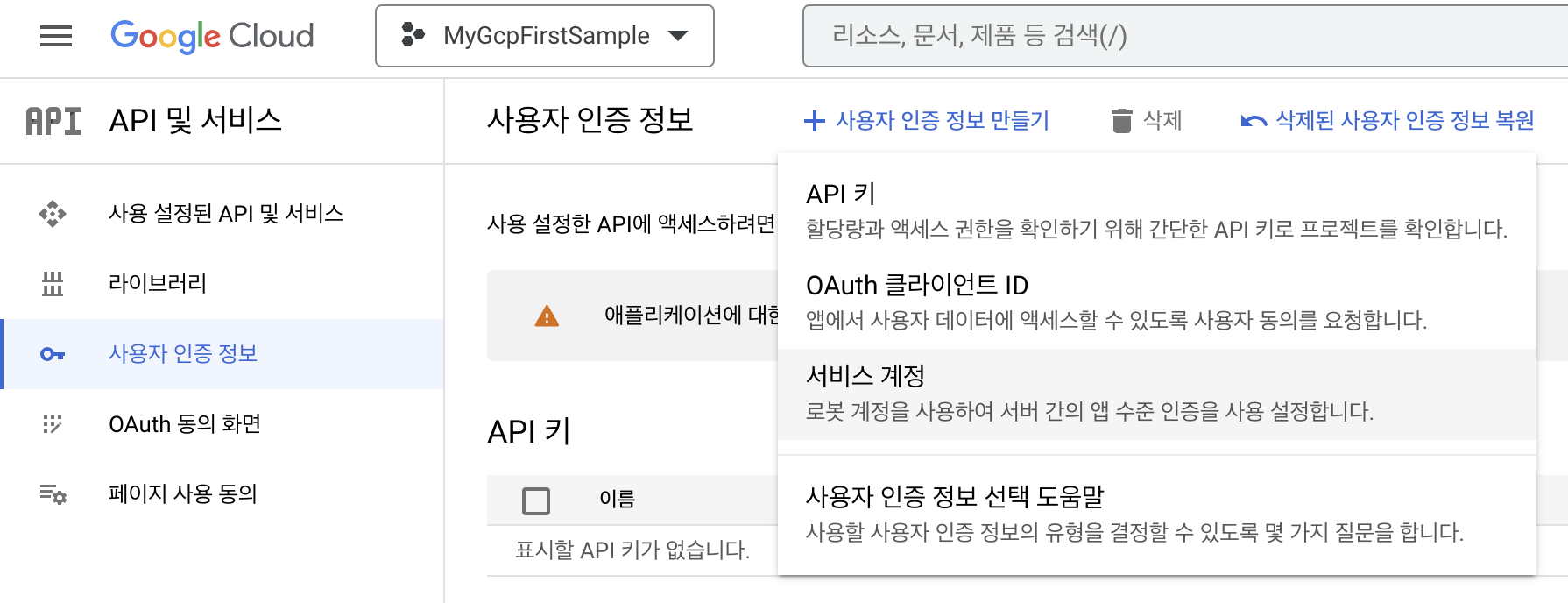The width and height of the screenshot is (1568, 603).
Task: Click the 사용 설정된 API 및 서비스 icon
Action: pyautogui.click(x=53, y=214)
